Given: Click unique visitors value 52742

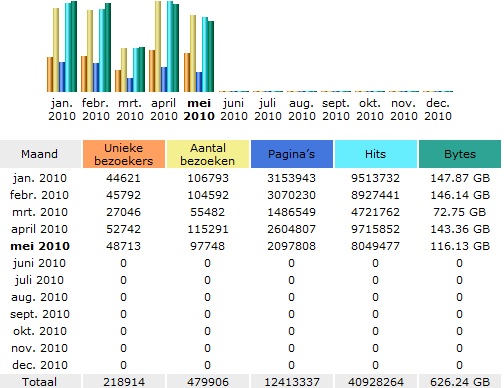Looking at the screenshot, I should point(124,229).
